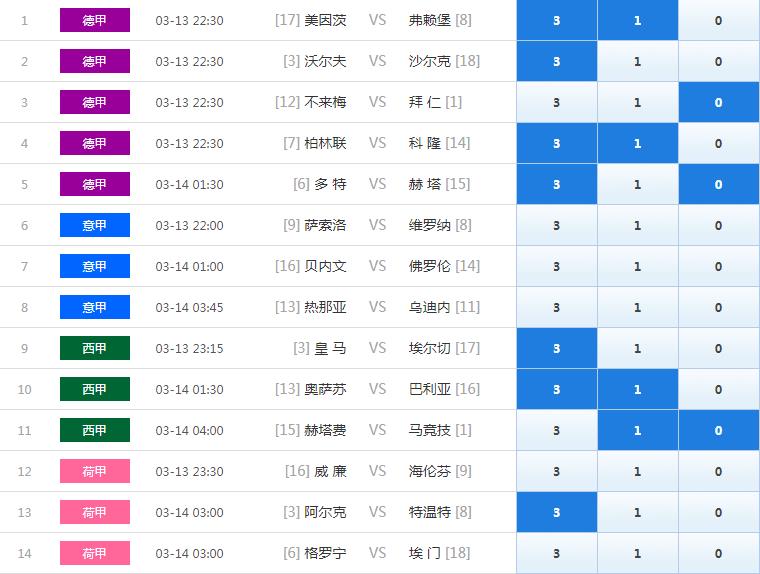
Task: Toggle result 0 for 不来梅 vs 拜仁
Action: pos(718,102)
